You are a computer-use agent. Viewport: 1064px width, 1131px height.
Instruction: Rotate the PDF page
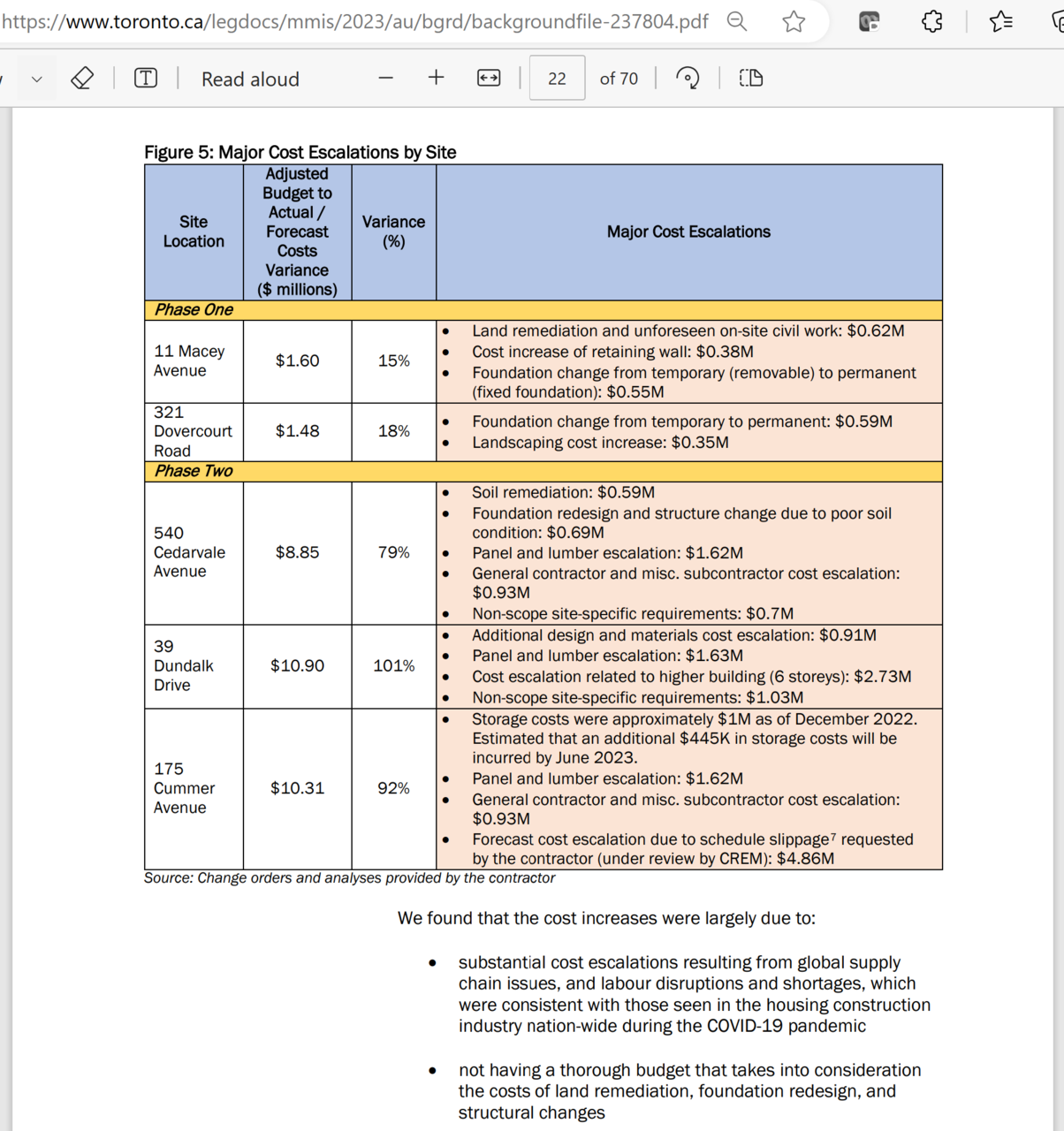(688, 79)
